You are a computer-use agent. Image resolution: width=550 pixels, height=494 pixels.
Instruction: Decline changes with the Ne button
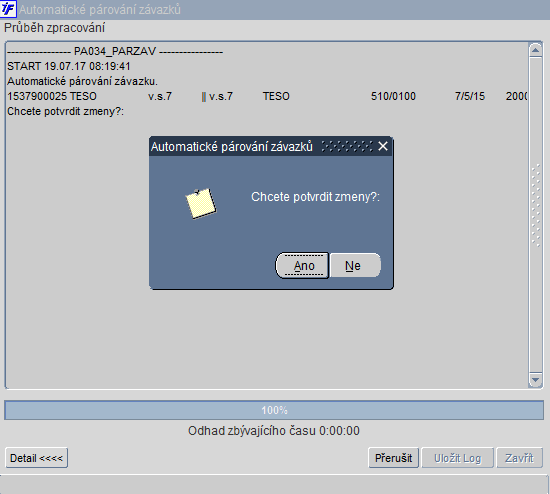click(355, 266)
